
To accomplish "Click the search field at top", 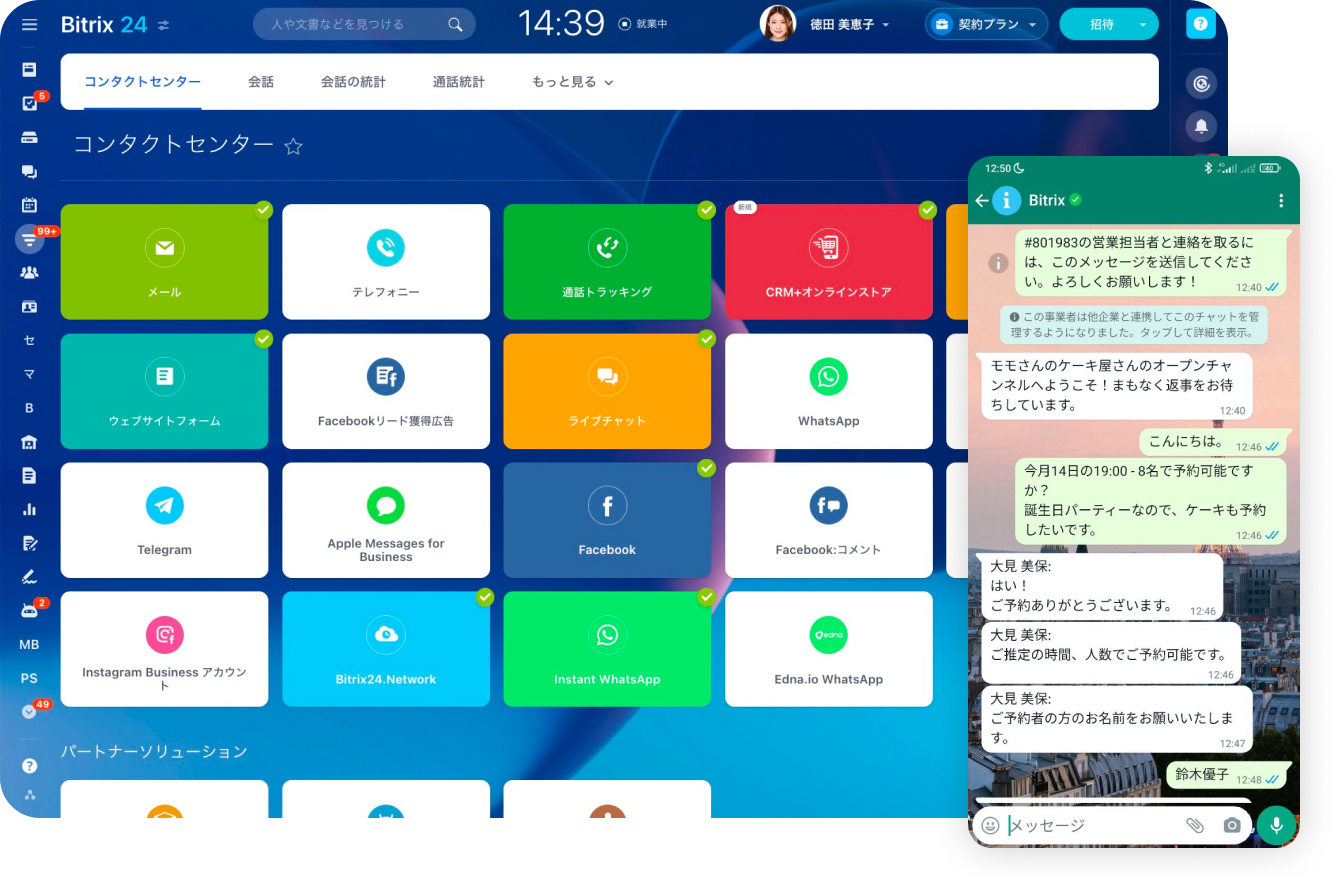I will 355,24.
